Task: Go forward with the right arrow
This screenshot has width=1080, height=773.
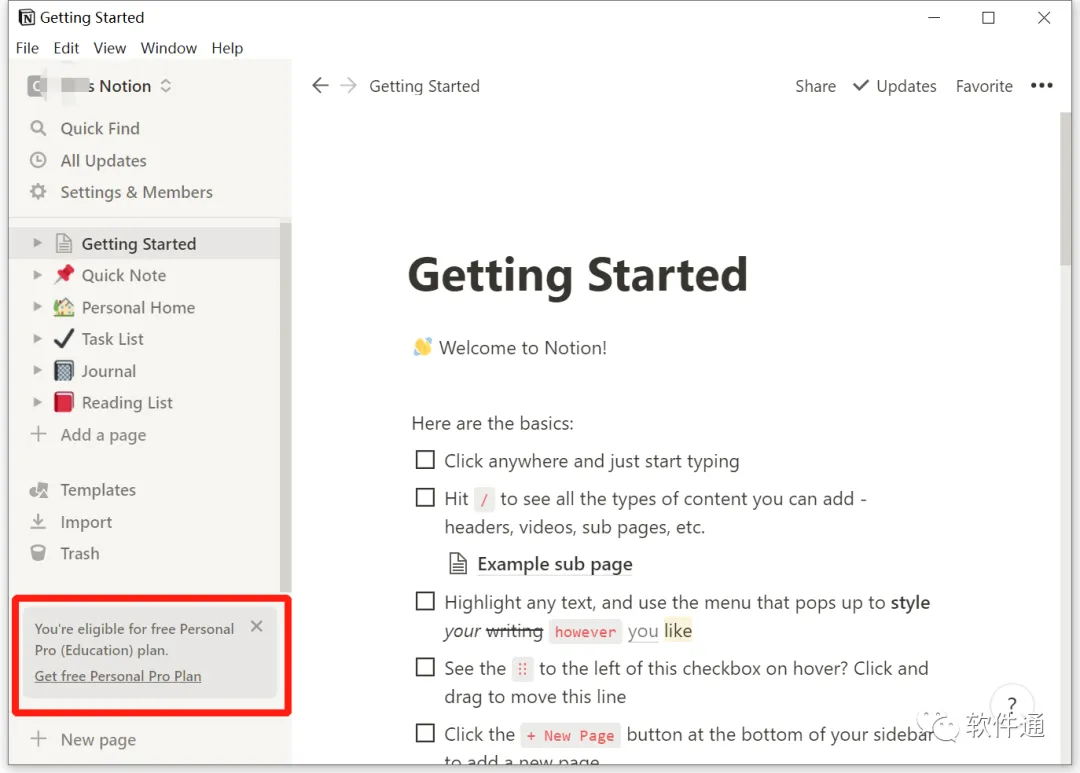Action: click(349, 85)
